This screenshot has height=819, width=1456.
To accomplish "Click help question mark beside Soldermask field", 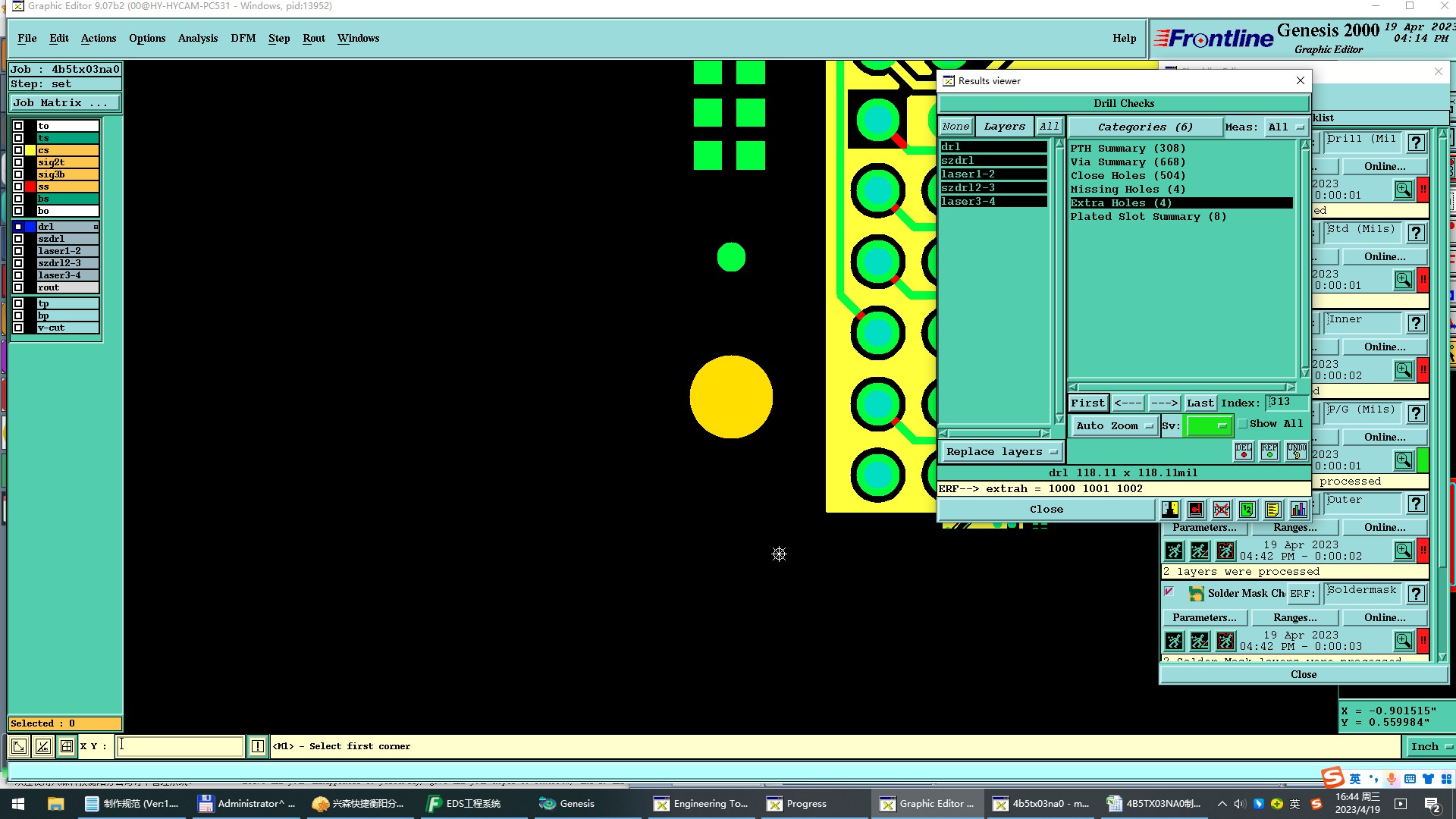I will [x=1416, y=594].
